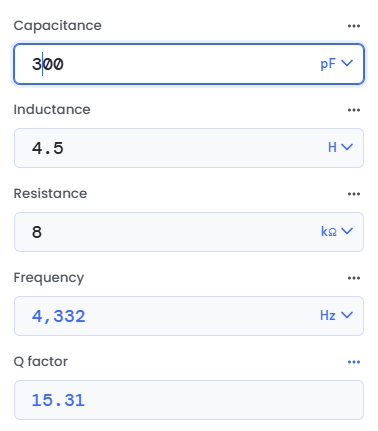Open the Frequency three-dot options menu
Screen dimensions: 378x431
354,278
